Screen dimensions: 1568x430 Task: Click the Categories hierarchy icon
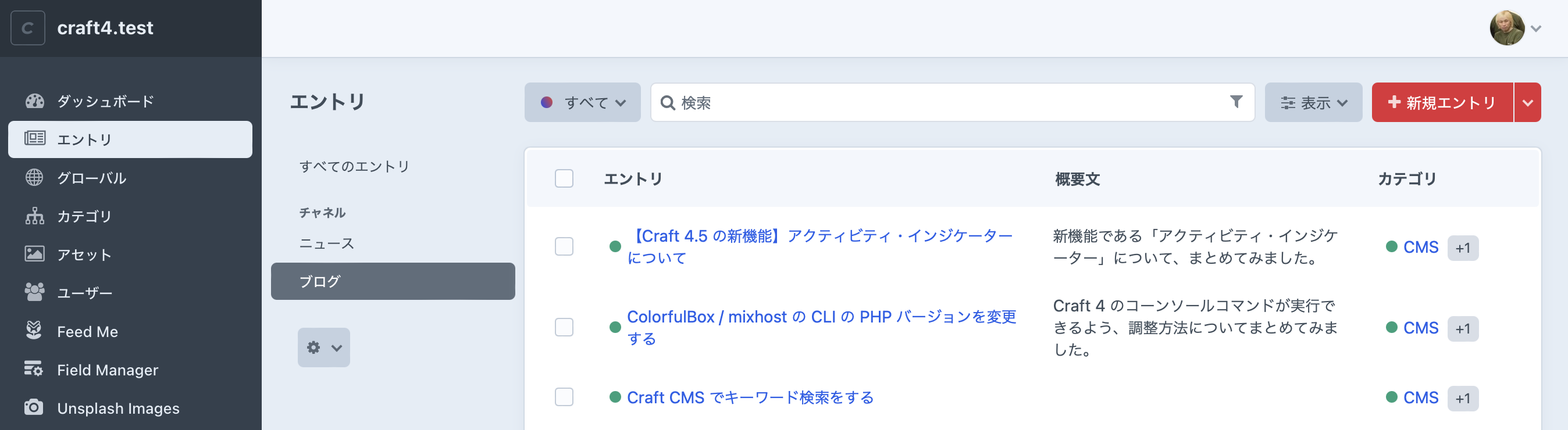(34, 216)
